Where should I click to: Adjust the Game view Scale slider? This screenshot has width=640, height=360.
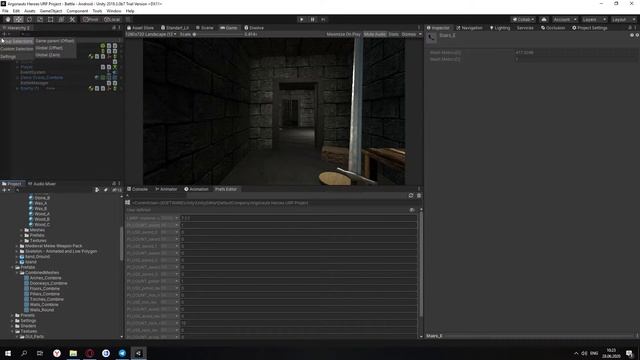[218, 34]
